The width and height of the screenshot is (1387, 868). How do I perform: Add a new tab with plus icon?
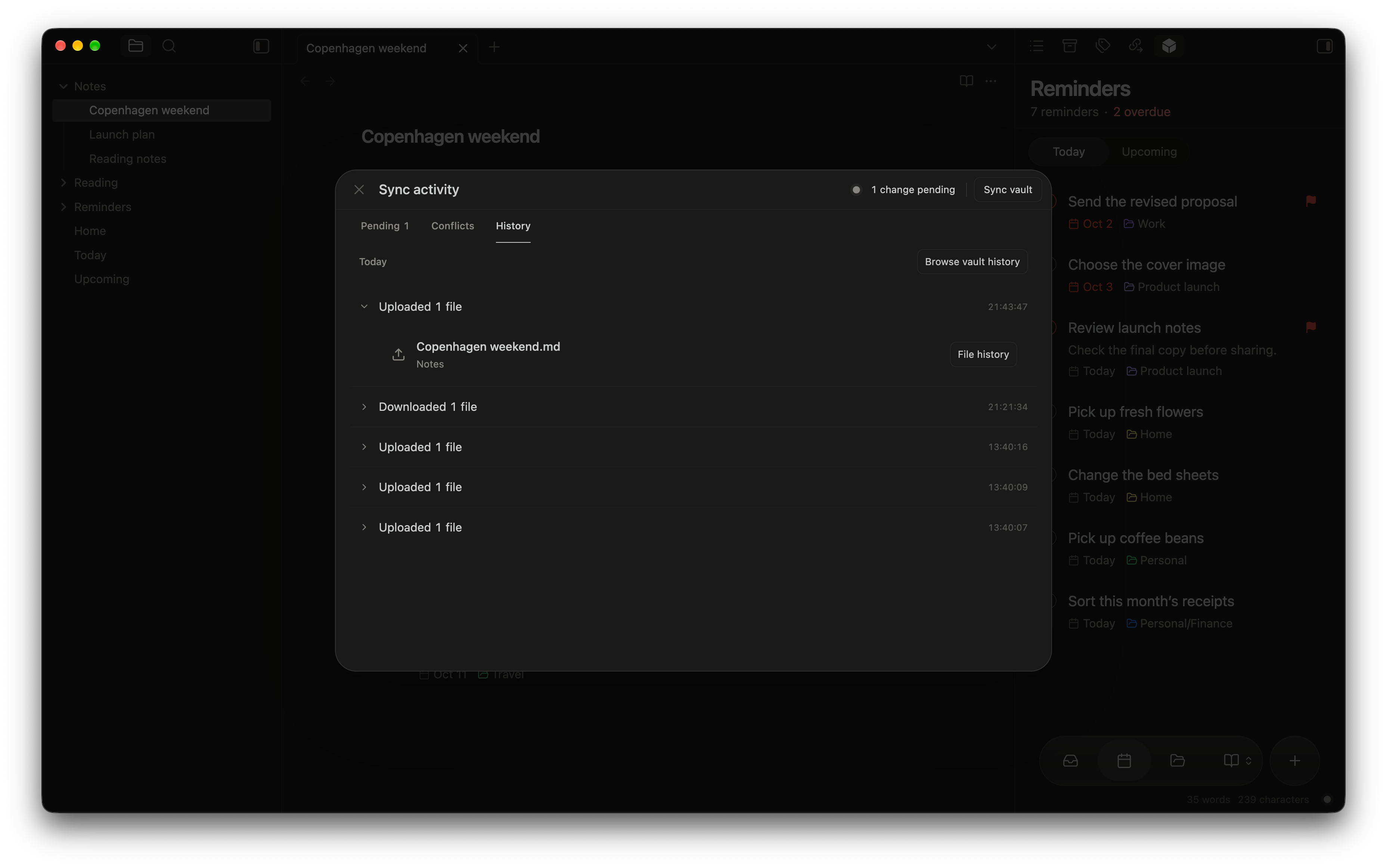click(494, 47)
